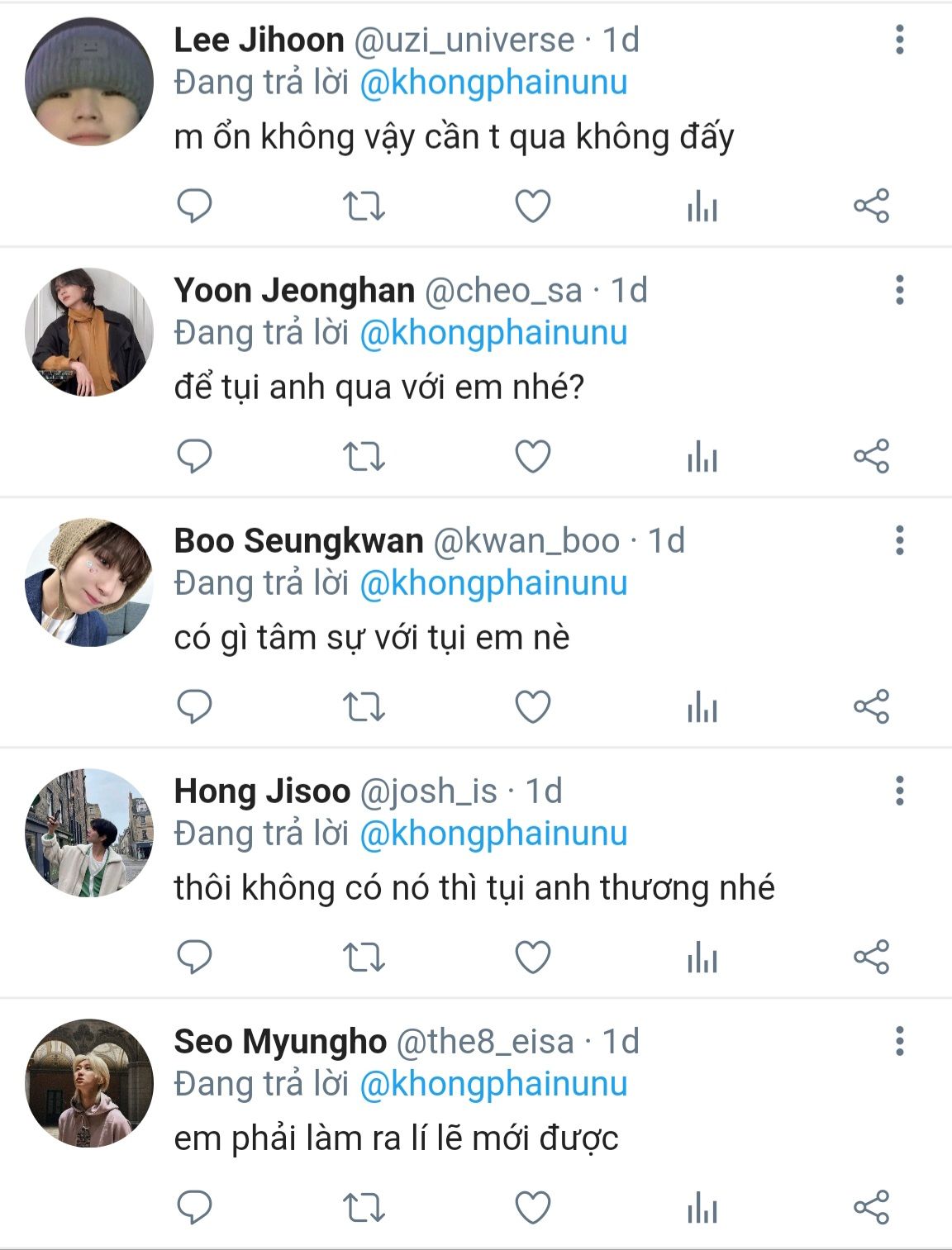Reply to Lee Jihoon's tweet
The image size is (952, 1250).
195,206
